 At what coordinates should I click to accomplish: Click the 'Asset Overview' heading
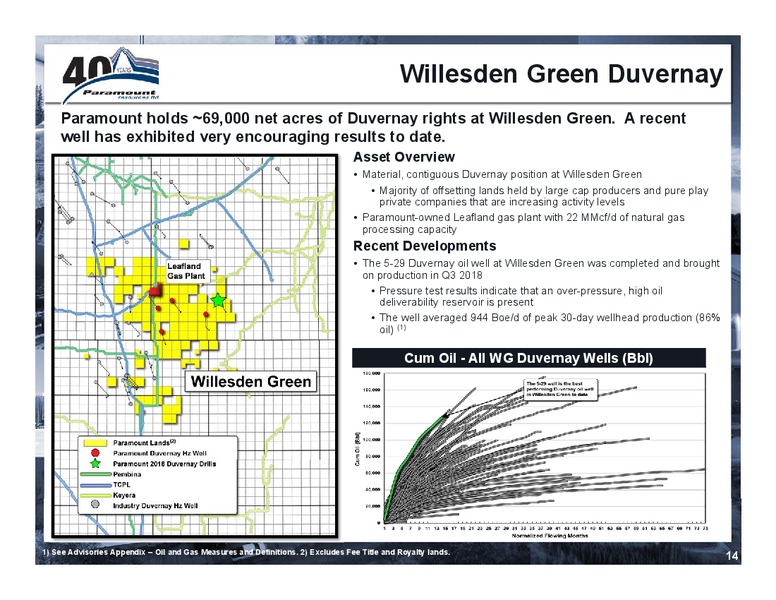click(404, 157)
